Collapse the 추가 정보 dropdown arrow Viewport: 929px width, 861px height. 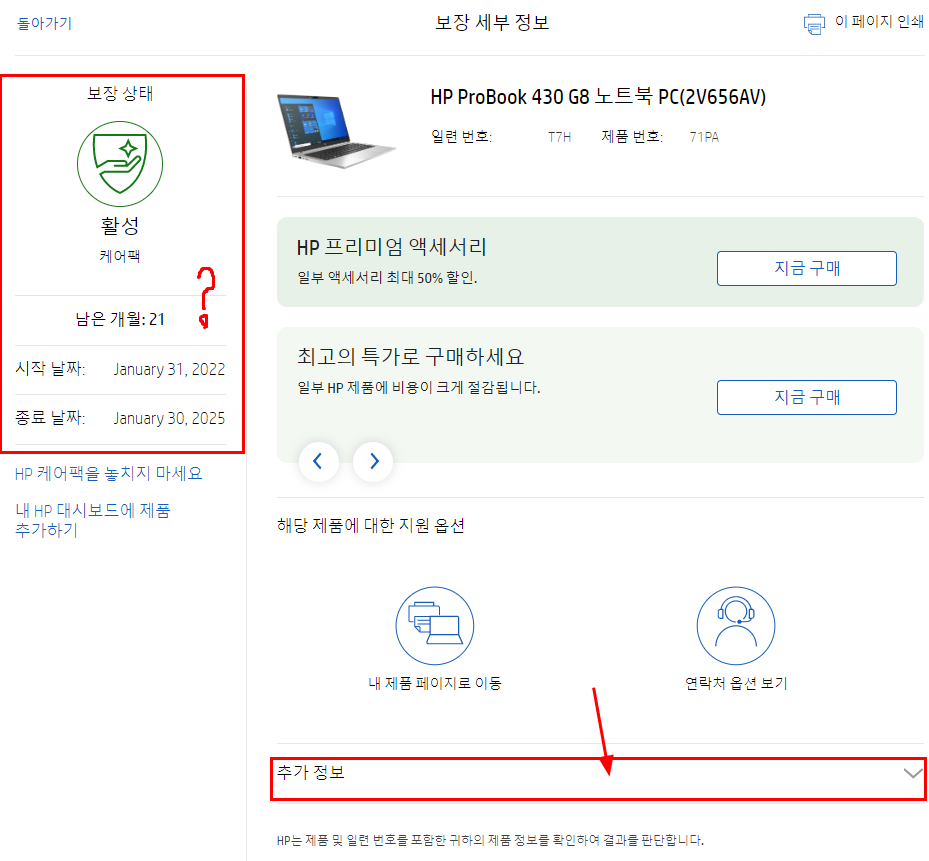tap(912, 773)
